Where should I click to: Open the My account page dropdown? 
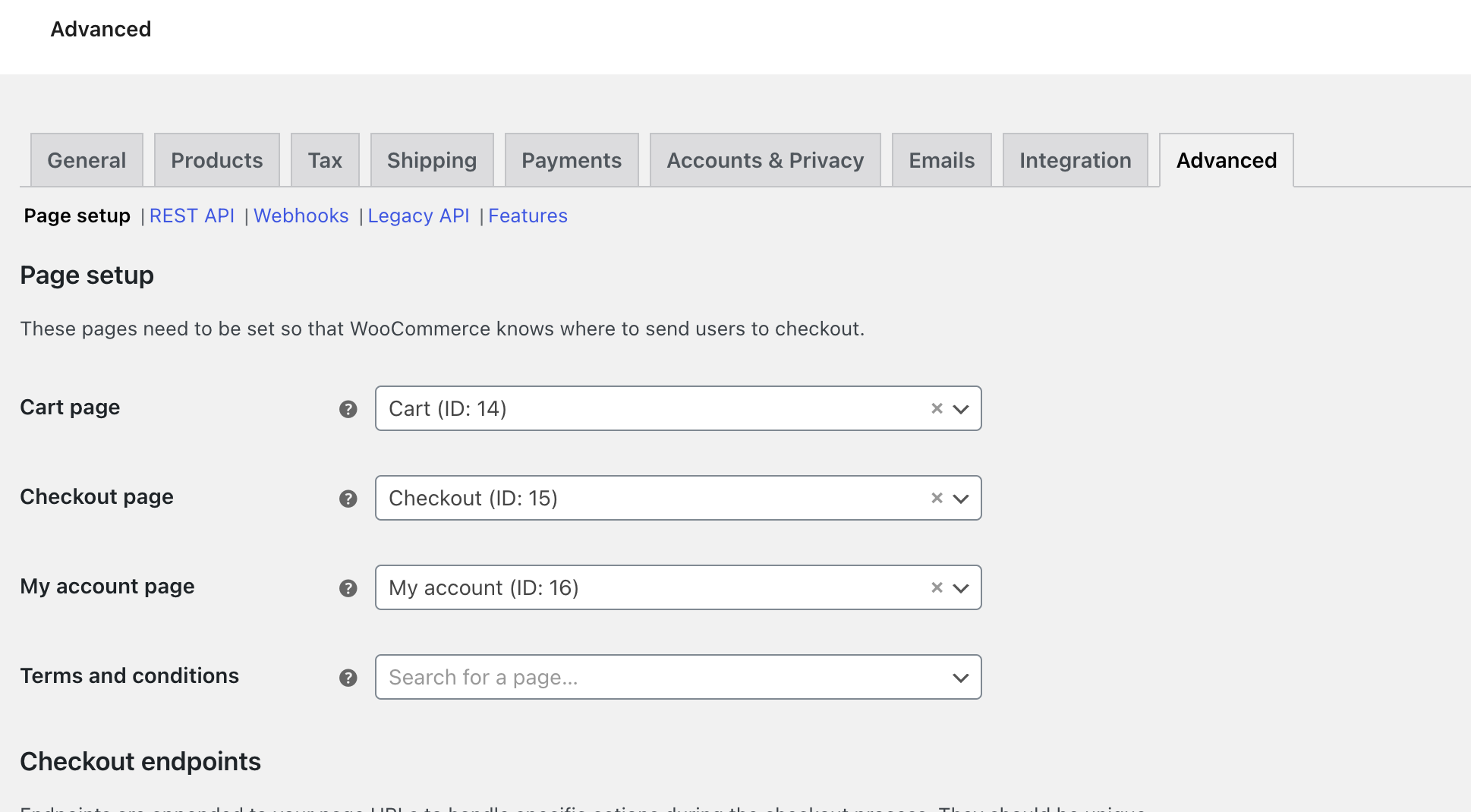click(961, 588)
